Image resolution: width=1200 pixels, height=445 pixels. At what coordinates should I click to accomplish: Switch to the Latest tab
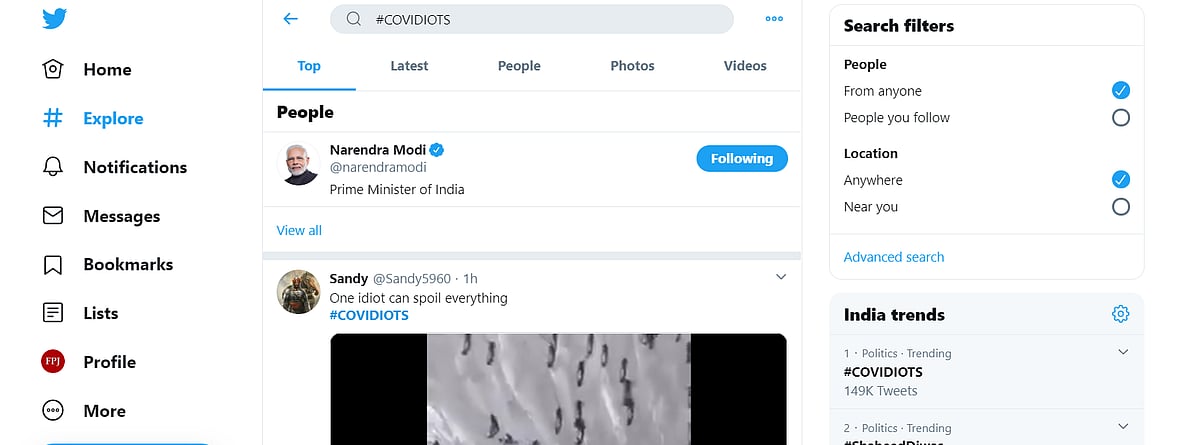click(409, 66)
